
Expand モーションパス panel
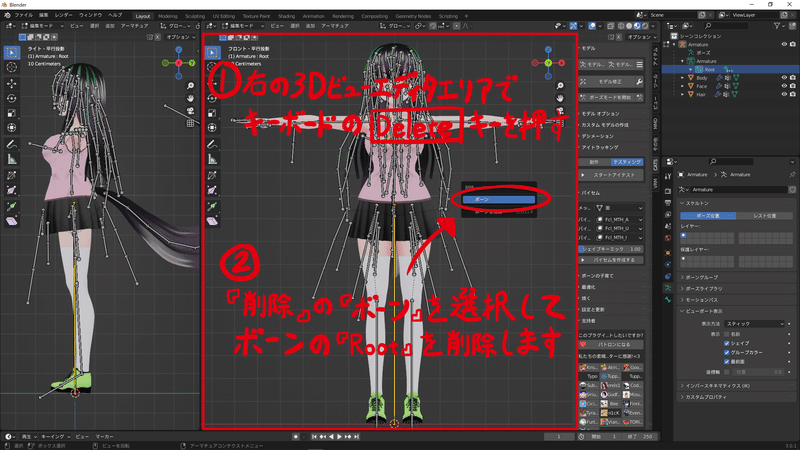[x=736, y=299]
